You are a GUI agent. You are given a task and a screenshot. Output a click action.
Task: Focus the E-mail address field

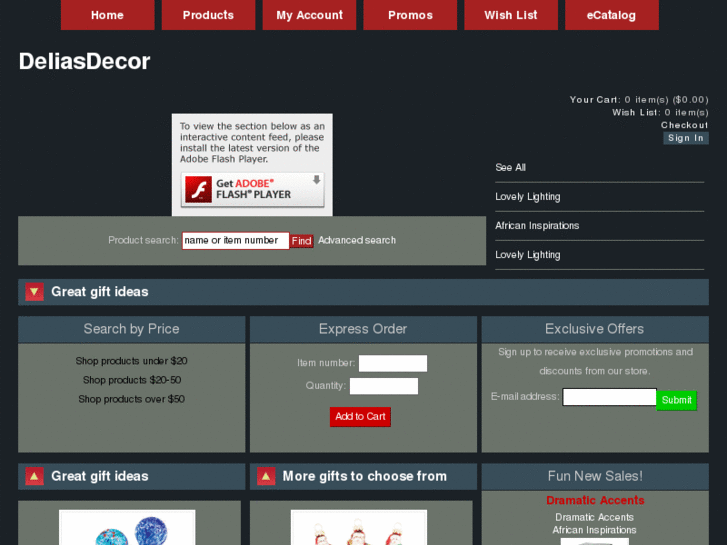pyautogui.click(x=609, y=397)
